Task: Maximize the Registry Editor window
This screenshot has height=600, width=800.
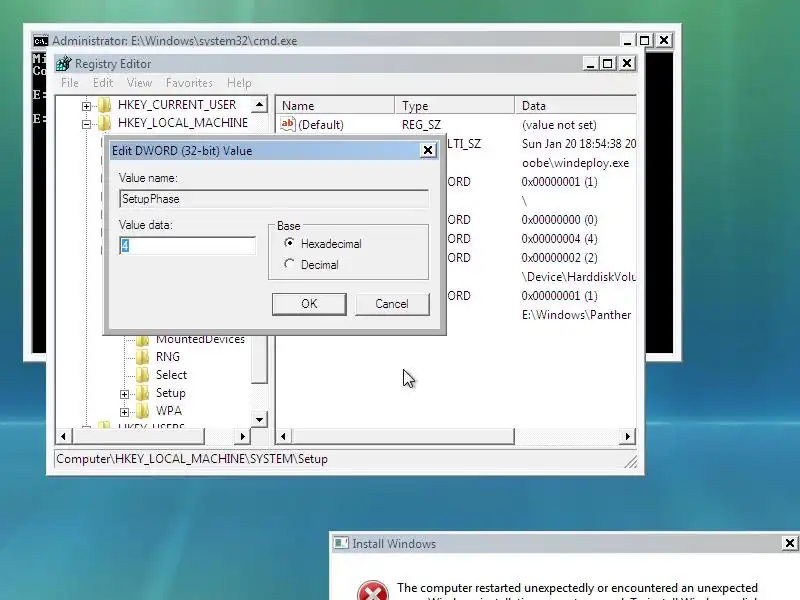Action: [607, 64]
